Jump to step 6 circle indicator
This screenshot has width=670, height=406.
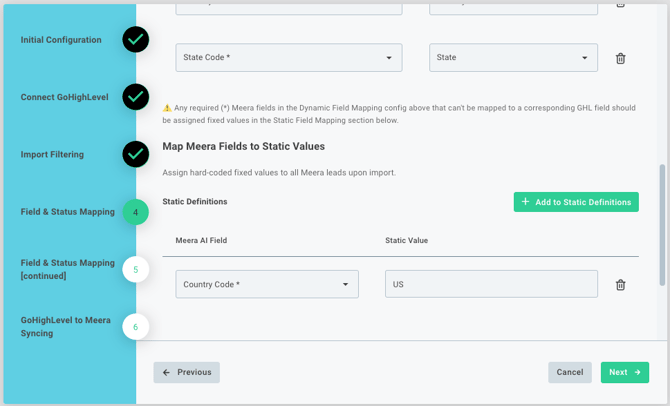point(135,327)
